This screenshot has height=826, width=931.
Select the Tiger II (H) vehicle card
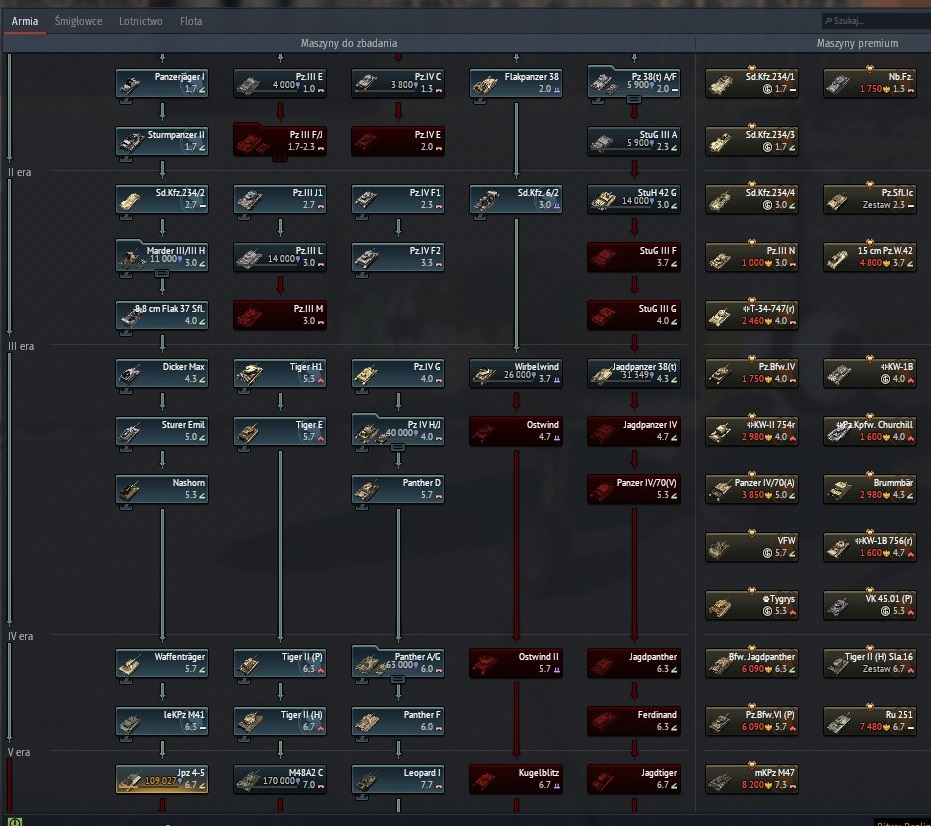point(280,721)
